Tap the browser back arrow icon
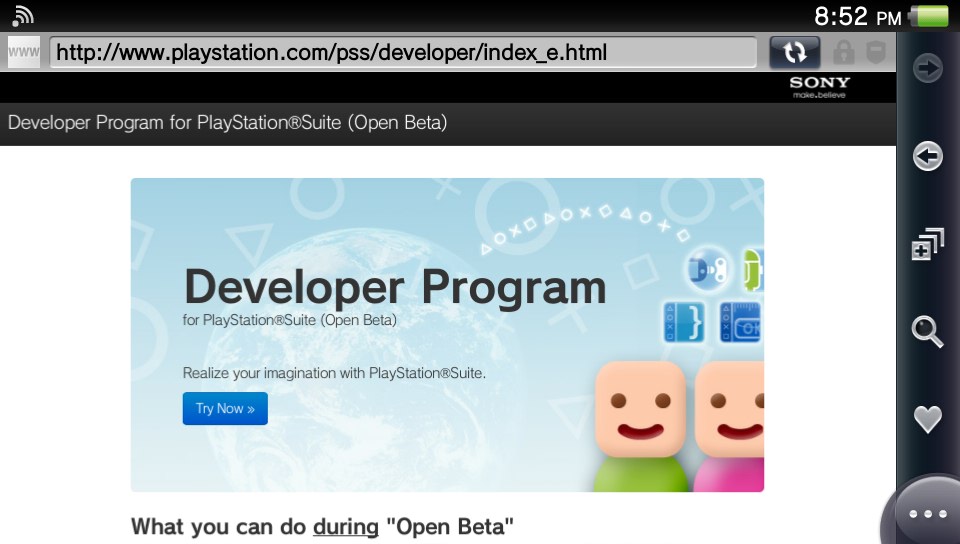 click(x=928, y=156)
